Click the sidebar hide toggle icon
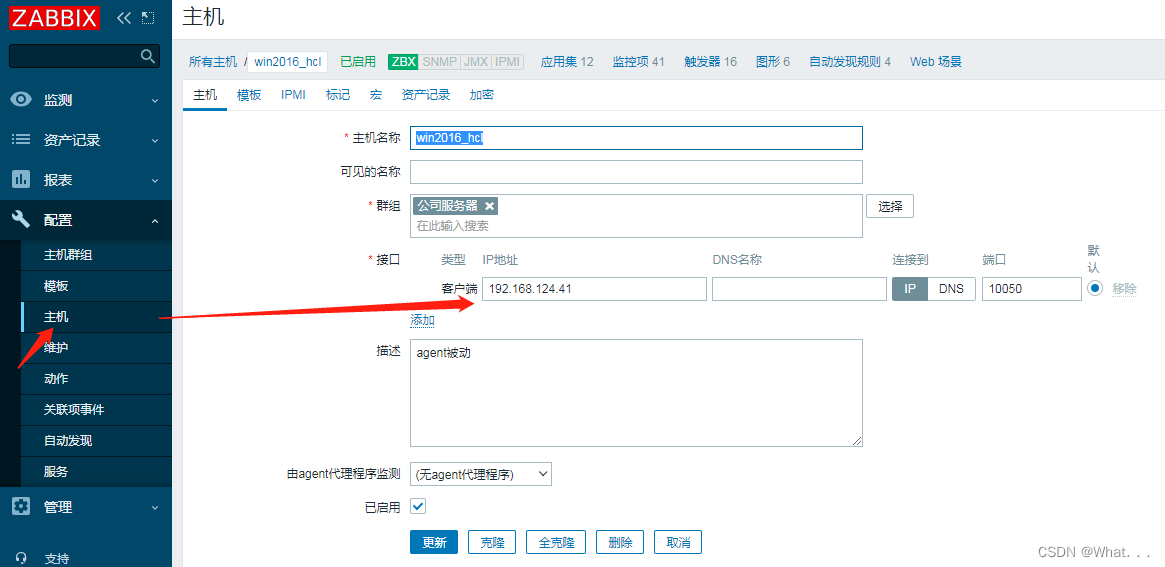This screenshot has width=1165, height=567. [148, 17]
